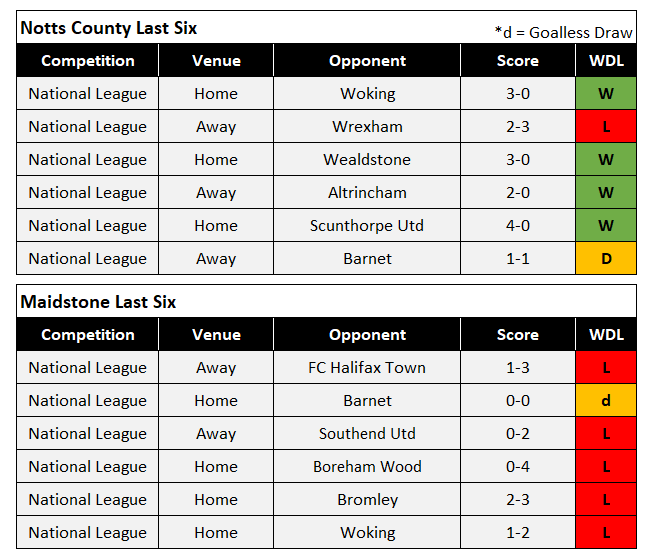Select the 0-0 score cell
653x559 pixels.
pos(517,401)
